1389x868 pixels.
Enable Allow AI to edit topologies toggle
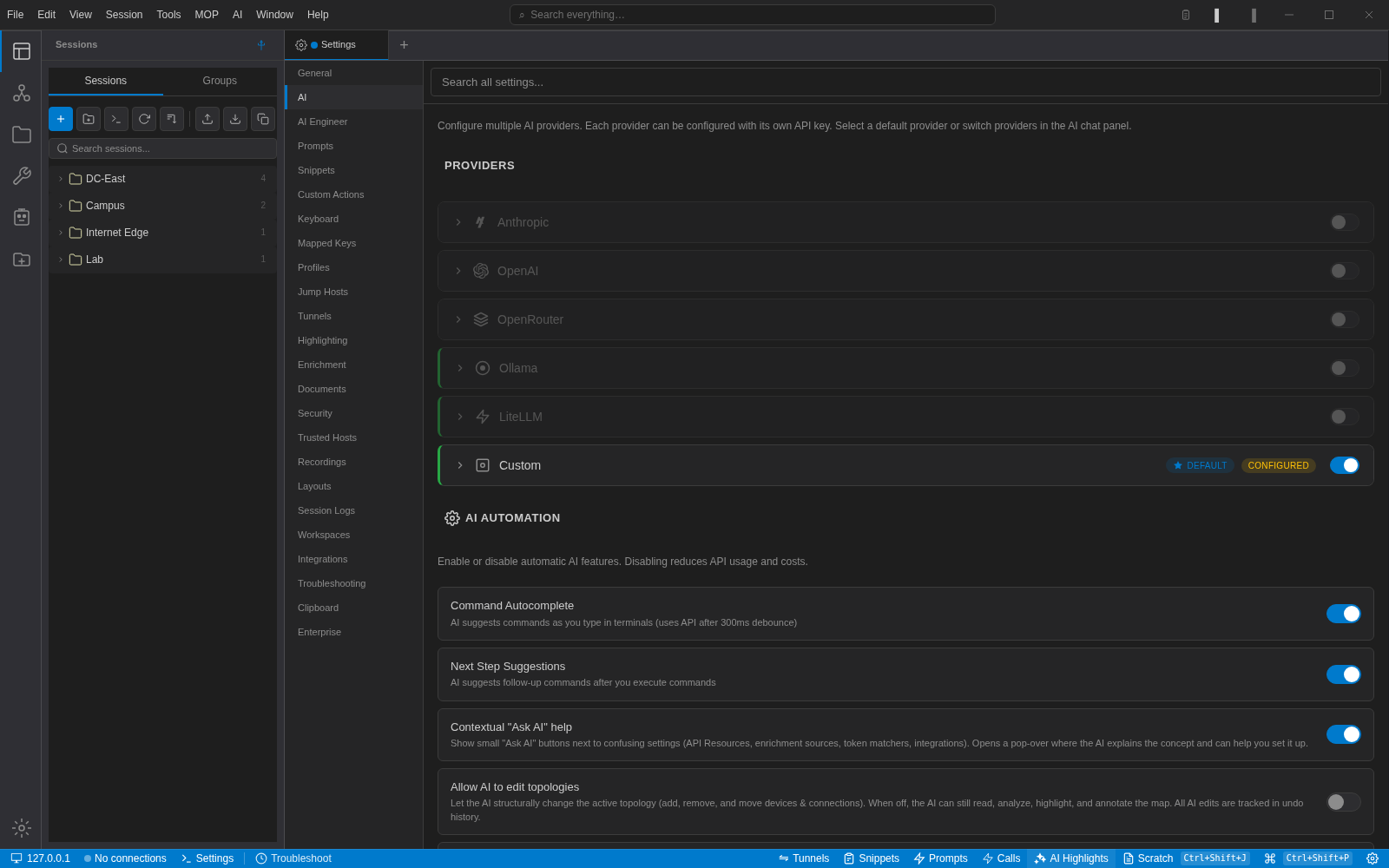click(1344, 802)
